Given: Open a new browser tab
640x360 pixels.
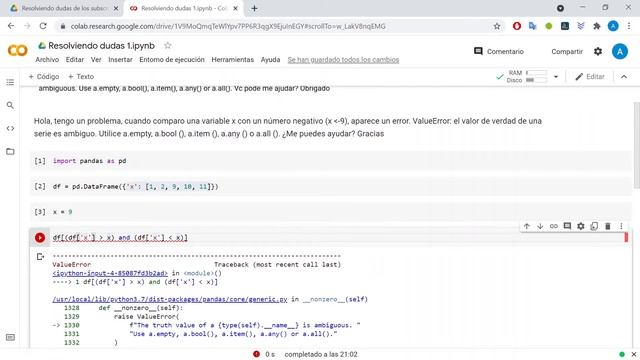Looking at the screenshot, I should pyautogui.click(x=254, y=8).
